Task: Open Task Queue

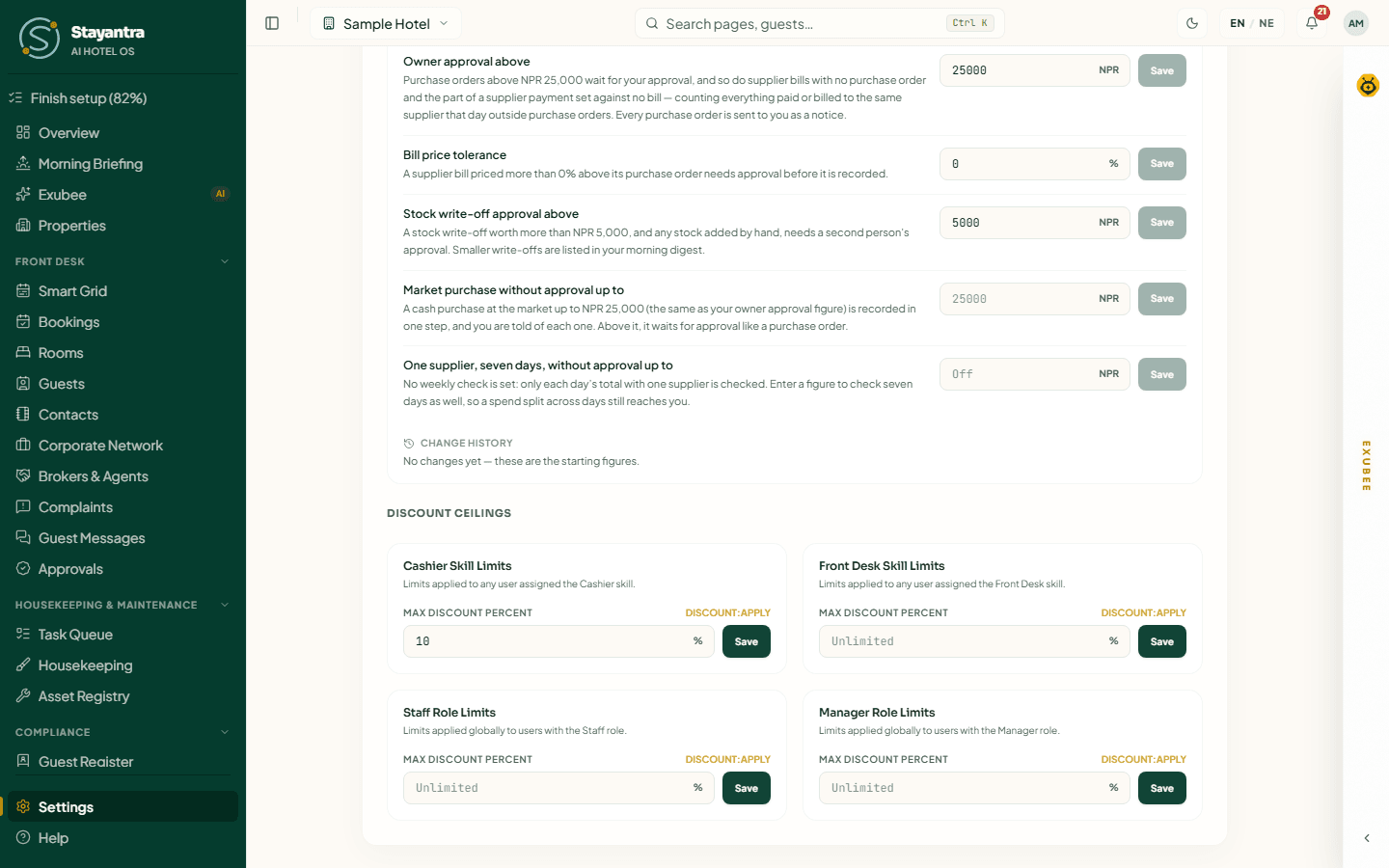Action: [123, 635]
